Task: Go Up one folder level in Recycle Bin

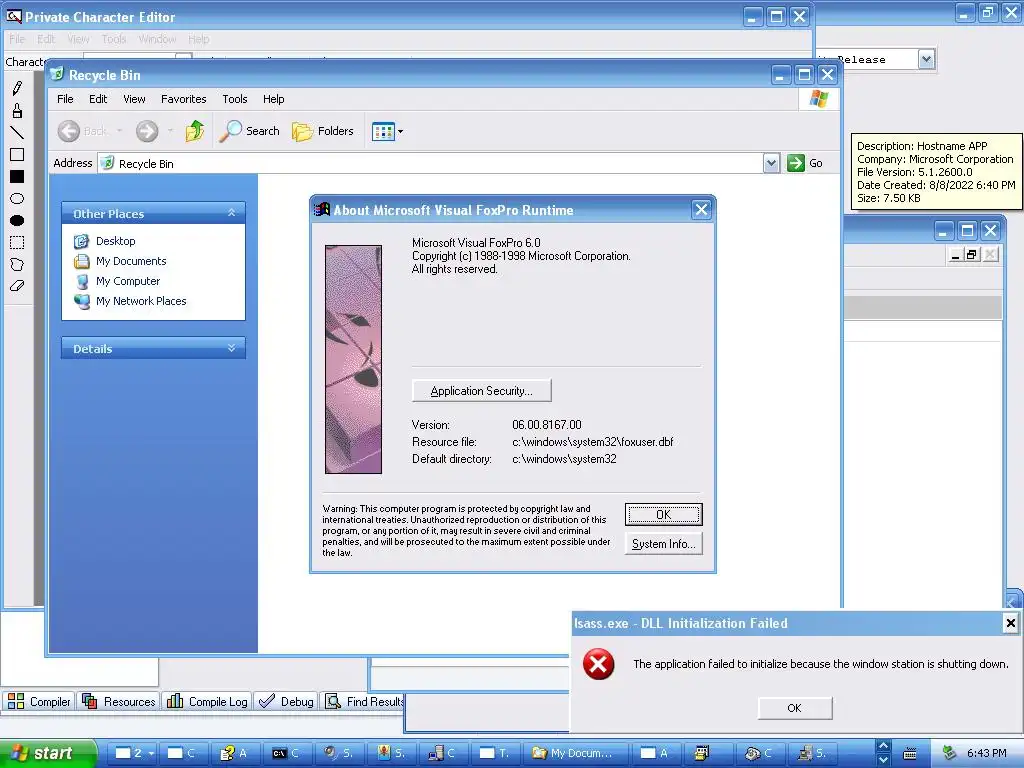Action: (x=195, y=131)
